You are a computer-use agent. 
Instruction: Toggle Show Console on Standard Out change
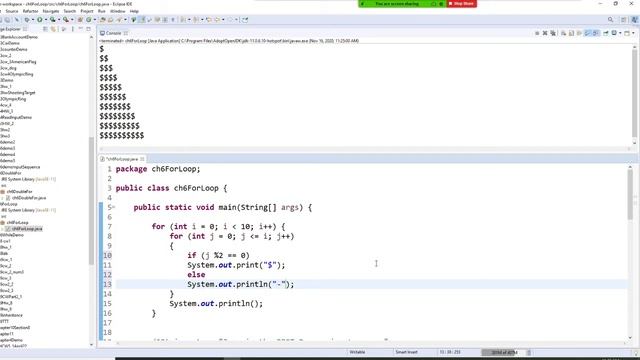[x=587, y=33]
